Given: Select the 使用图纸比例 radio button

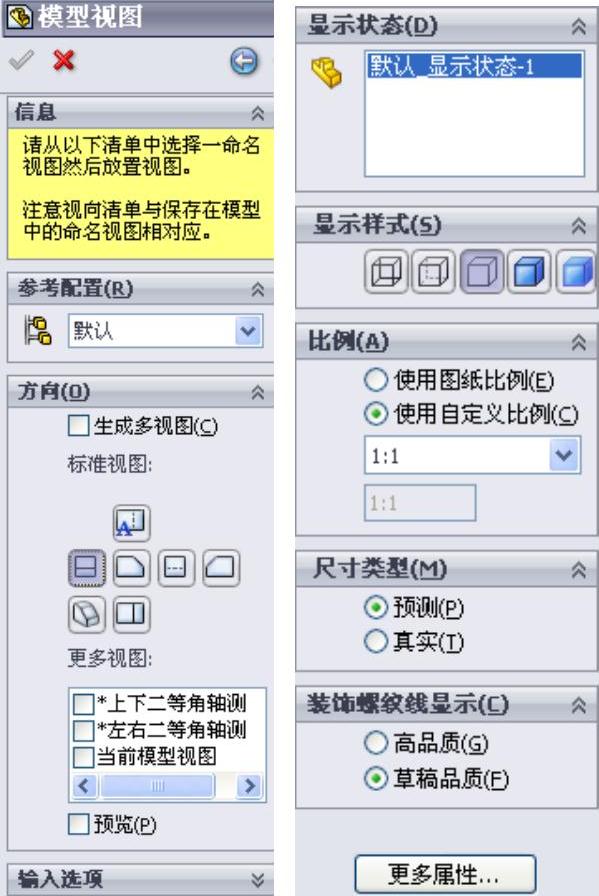Looking at the screenshot, I should [x=376, y=380].
